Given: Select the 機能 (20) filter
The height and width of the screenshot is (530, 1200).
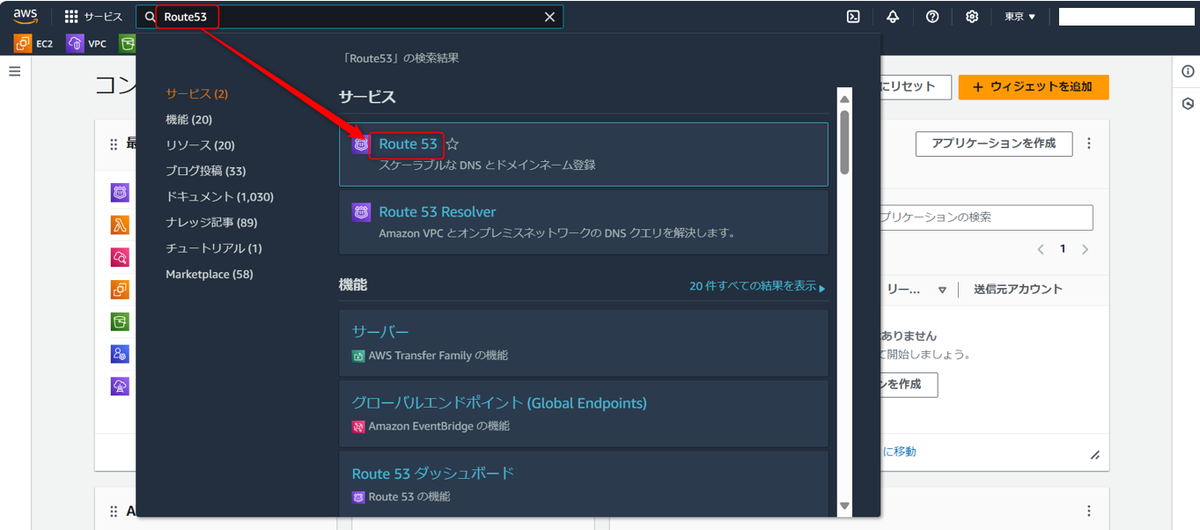Looking at the screenshot, I should point(189,119).
